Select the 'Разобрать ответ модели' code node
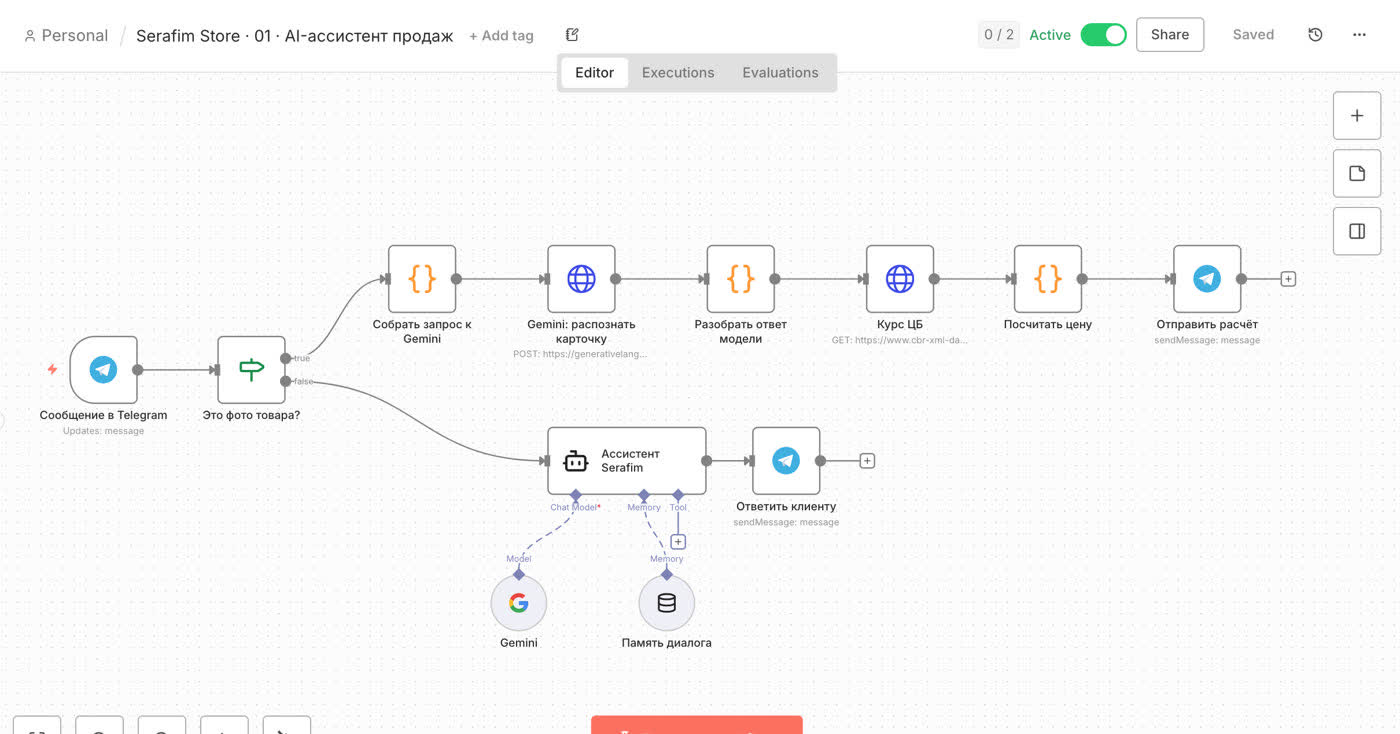 click(x=740, y=279)
